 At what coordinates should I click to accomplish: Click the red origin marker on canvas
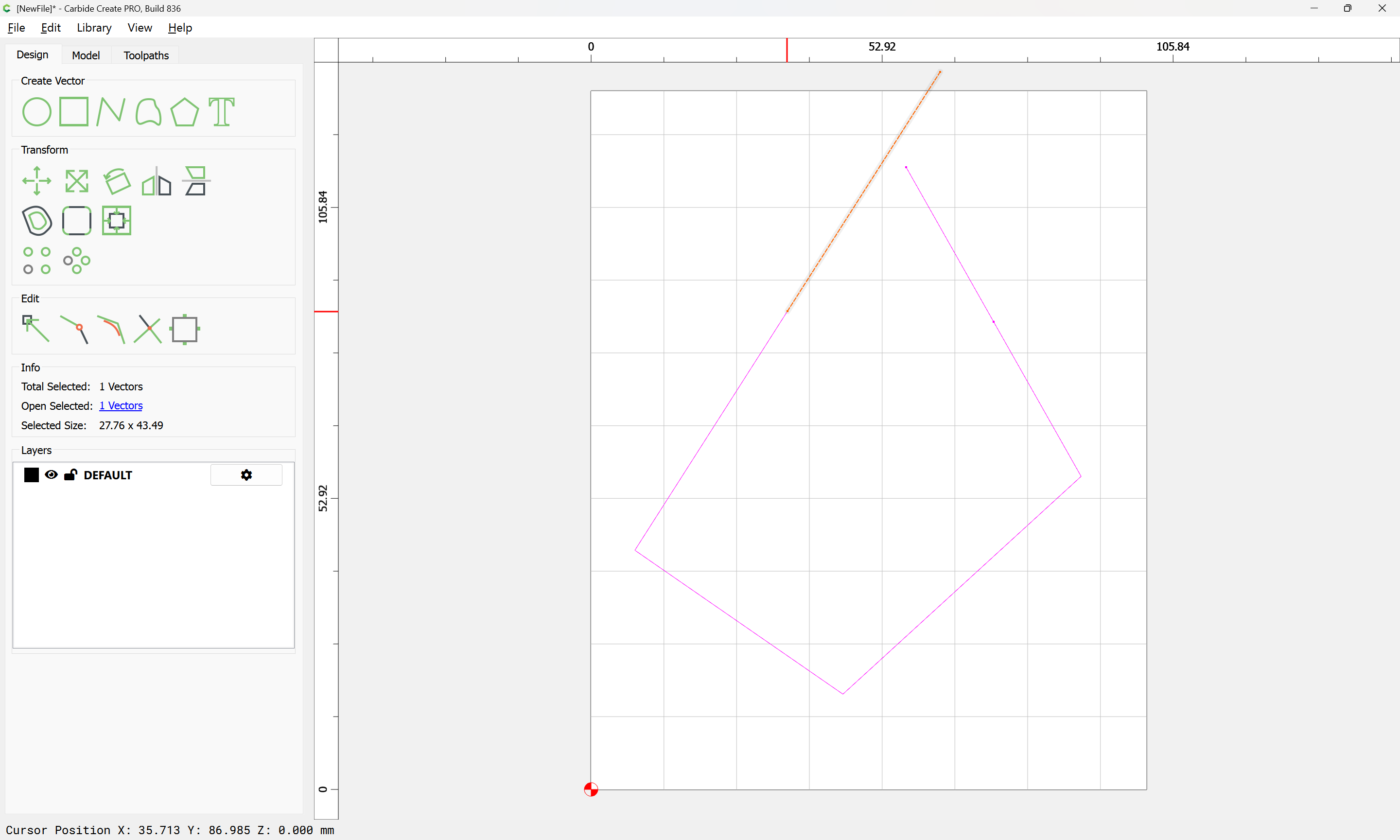(591, 789)
